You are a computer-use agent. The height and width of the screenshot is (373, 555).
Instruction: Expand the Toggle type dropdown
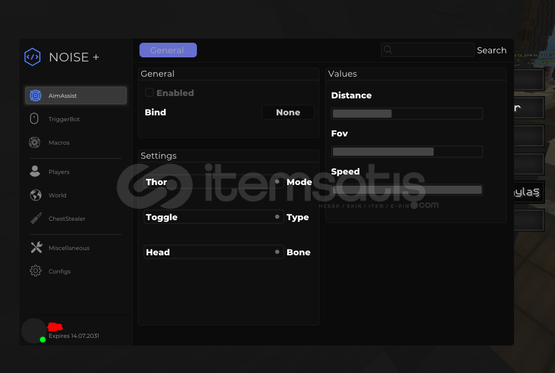pyautogui.click(x=213, y=217)
